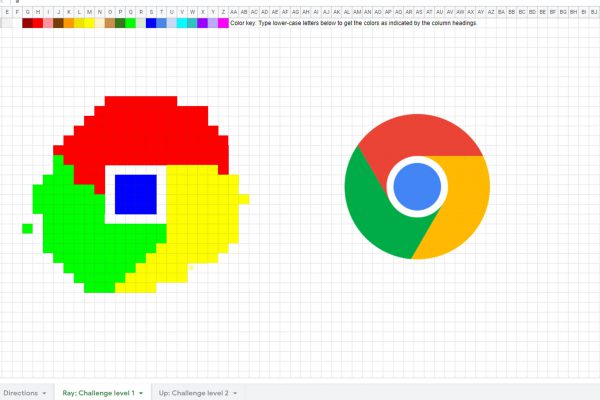
Task: Select the Chrome logo reference image
Action: coord(417,186)
